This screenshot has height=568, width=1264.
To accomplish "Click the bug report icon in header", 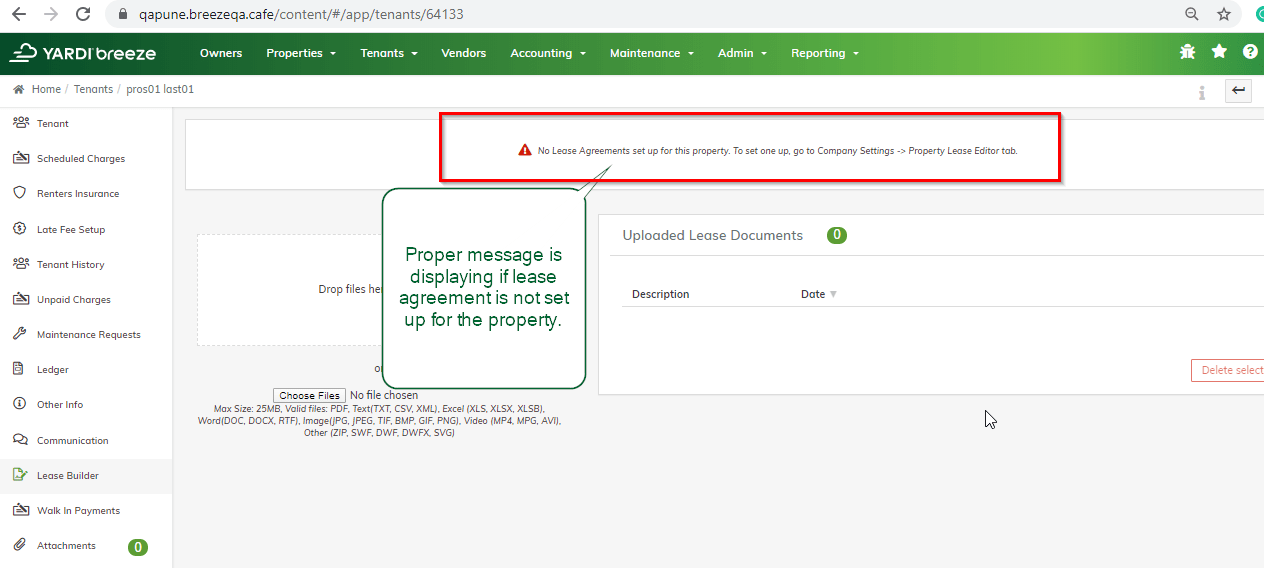I will coord(1188,52).
